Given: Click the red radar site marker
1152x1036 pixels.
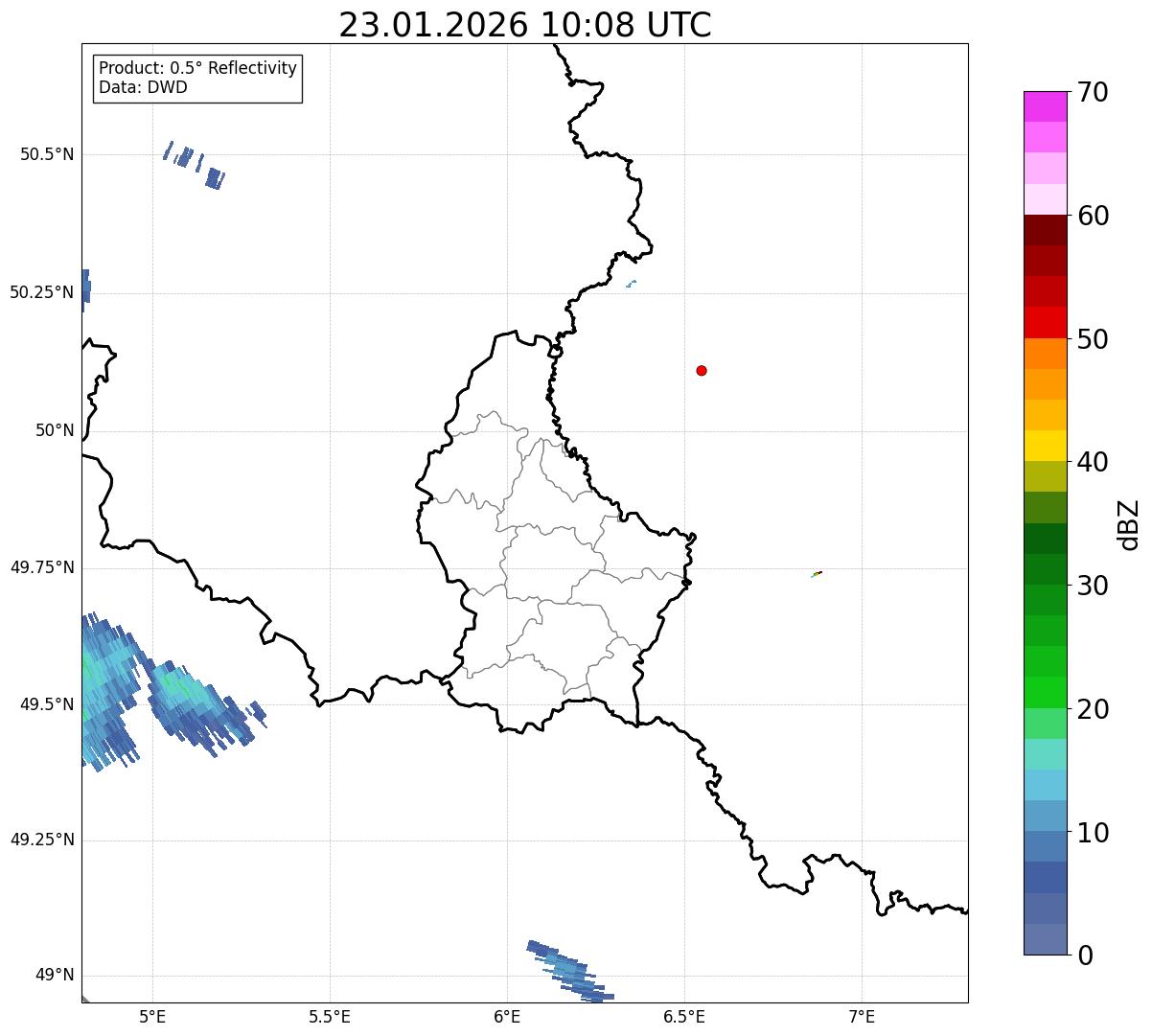Looking at the screenshot, I should pos(702,371).
